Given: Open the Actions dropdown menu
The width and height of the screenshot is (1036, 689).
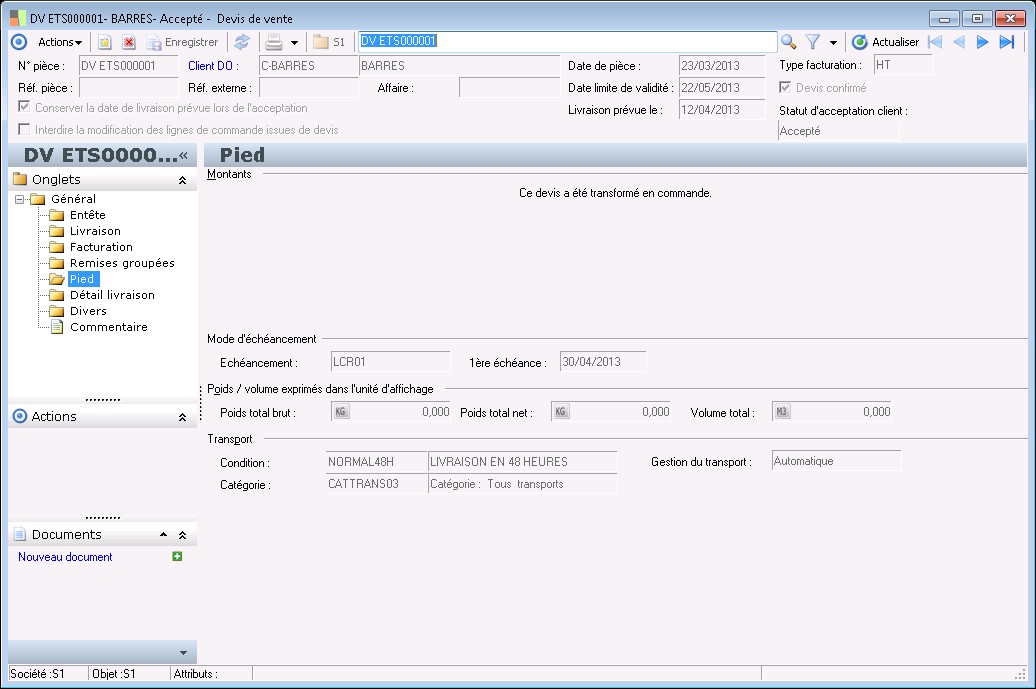Looking at the screenshot, I should [x=60, y=42].
